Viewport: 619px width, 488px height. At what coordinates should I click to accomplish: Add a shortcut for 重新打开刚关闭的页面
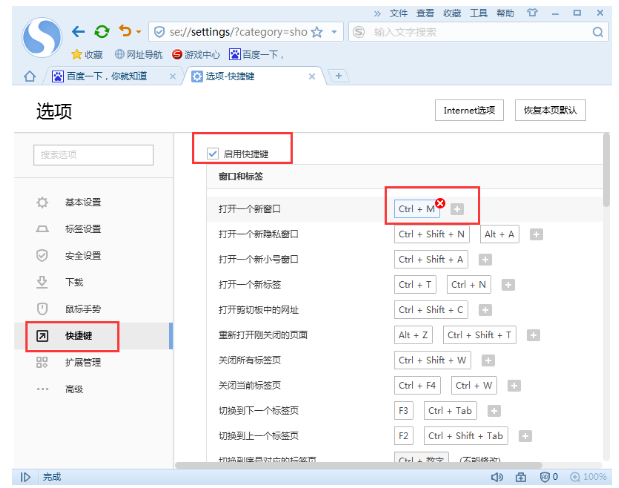click(x=533, y=336)
